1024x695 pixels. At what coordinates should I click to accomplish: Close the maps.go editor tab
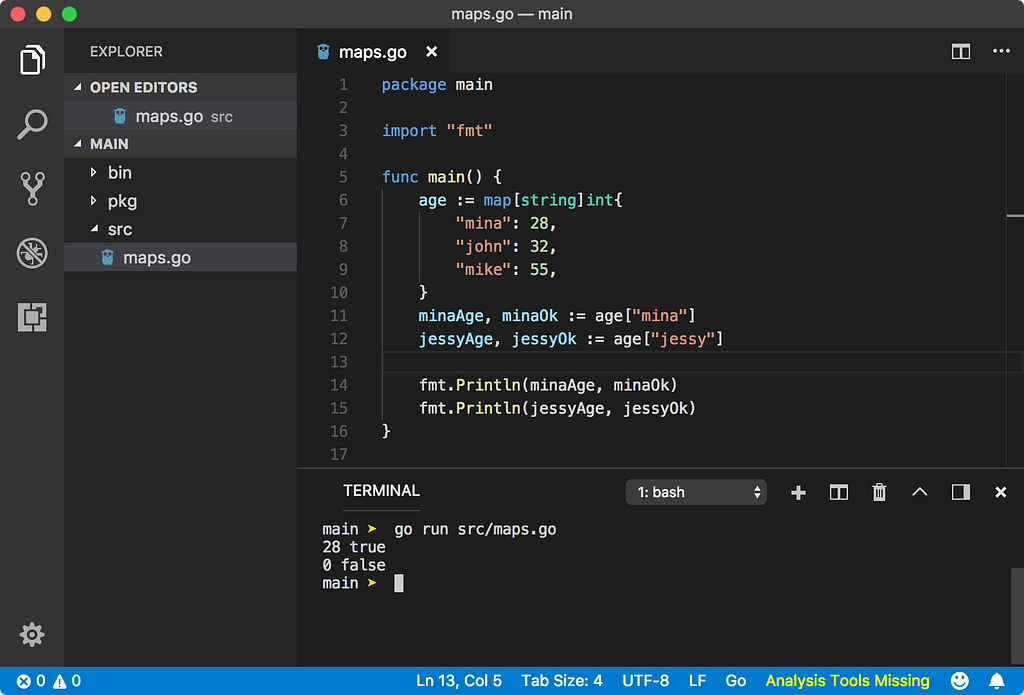pyautogui.click(x=432, y=52)
